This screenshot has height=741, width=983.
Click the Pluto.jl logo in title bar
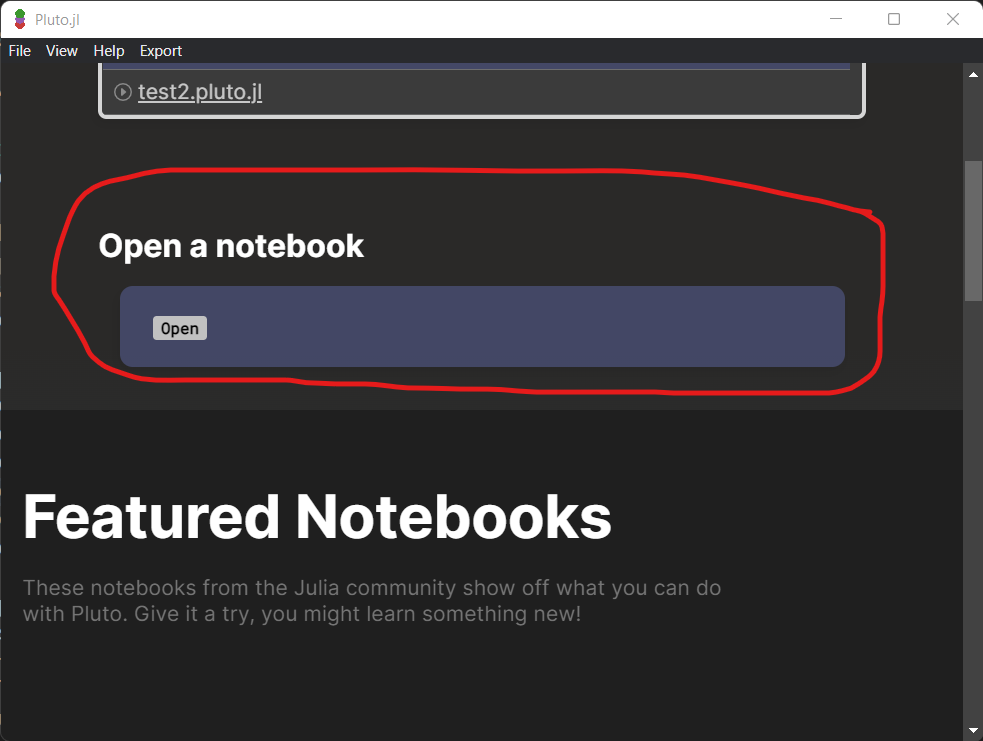click(20, 19)
